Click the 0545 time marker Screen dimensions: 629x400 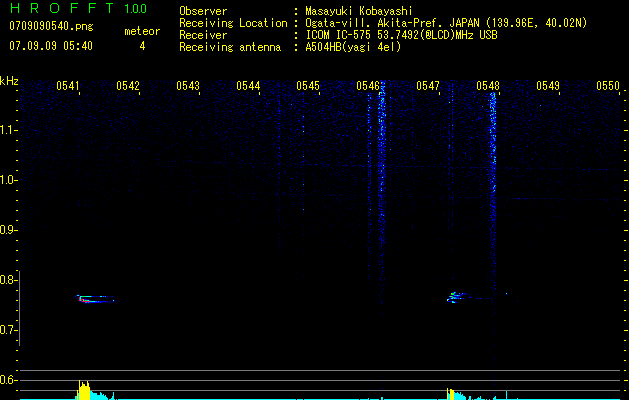308,86
